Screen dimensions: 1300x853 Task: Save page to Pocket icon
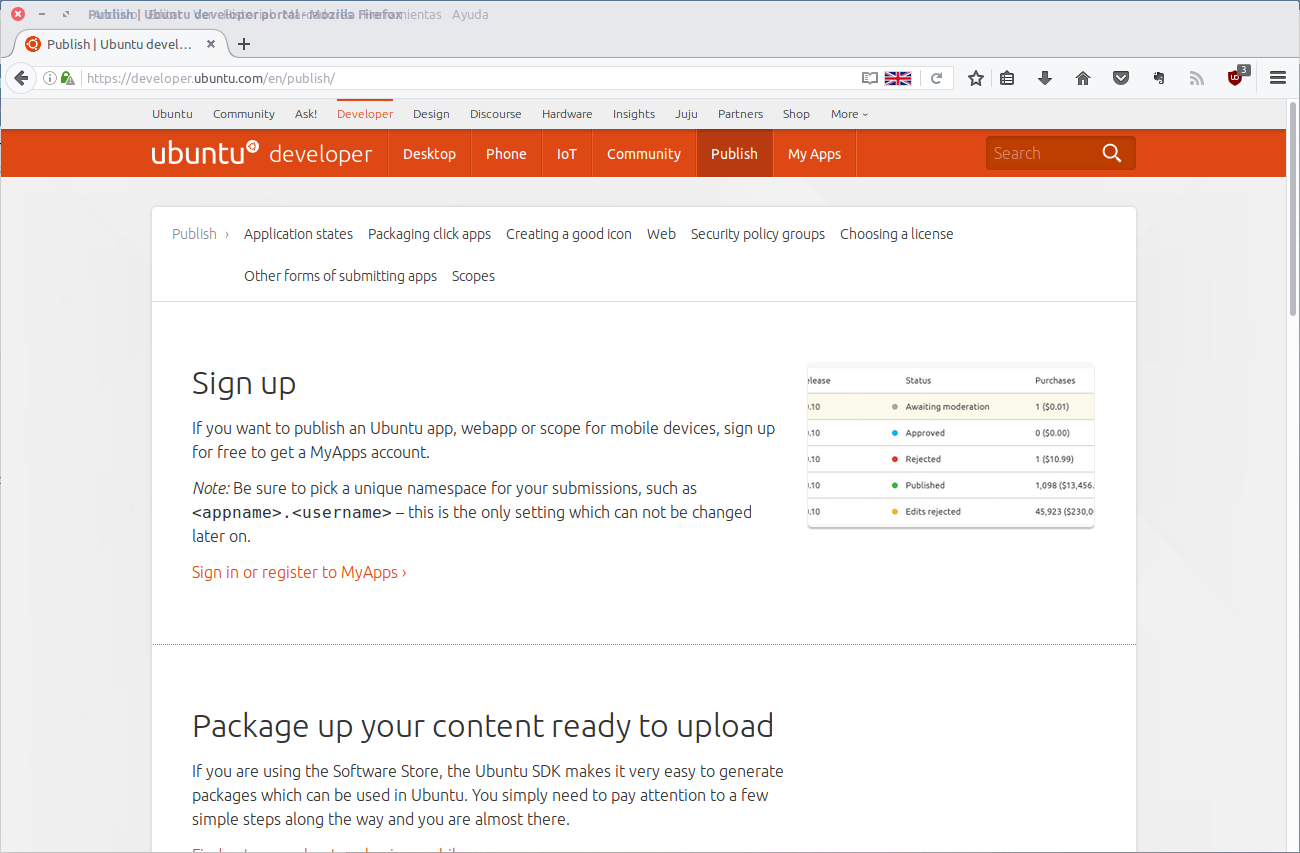pyautogui.click(x=1121, y=78)
